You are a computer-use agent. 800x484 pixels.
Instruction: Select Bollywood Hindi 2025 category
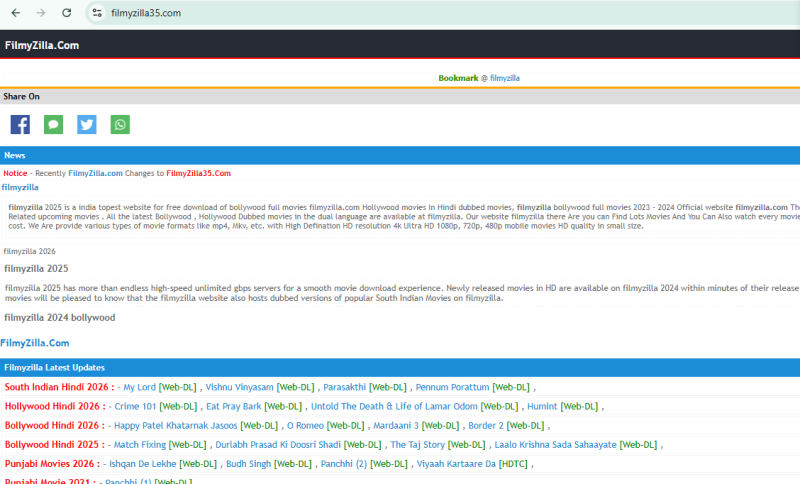55,445
